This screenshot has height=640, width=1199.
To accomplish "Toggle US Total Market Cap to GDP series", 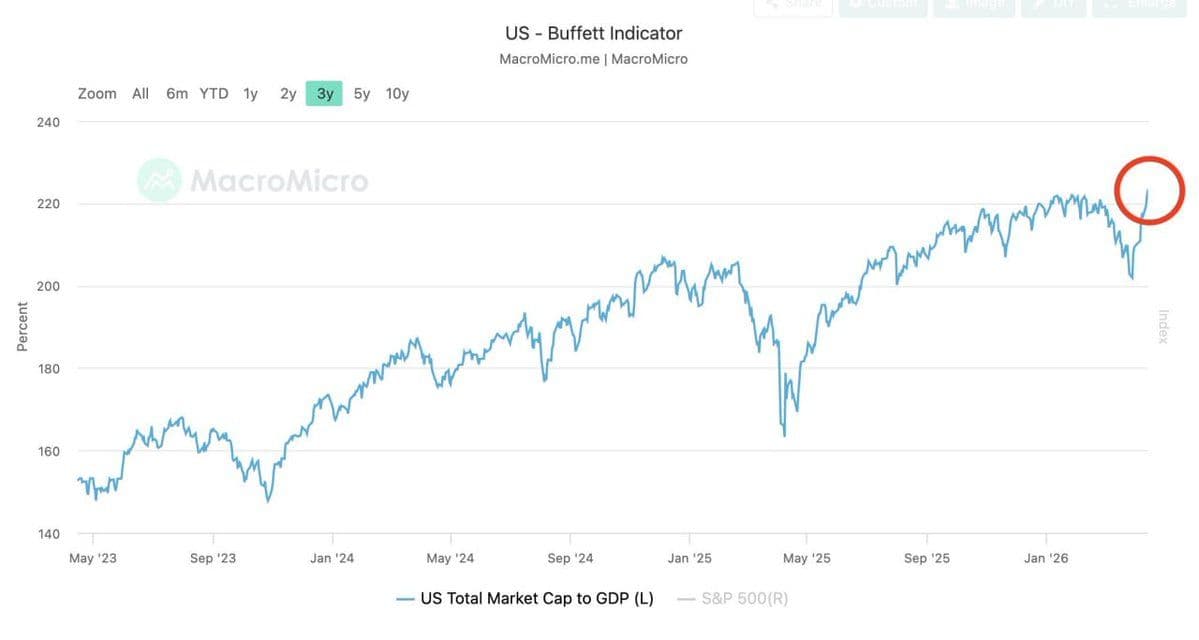I will pyautogui.click(x=537, y=599).
